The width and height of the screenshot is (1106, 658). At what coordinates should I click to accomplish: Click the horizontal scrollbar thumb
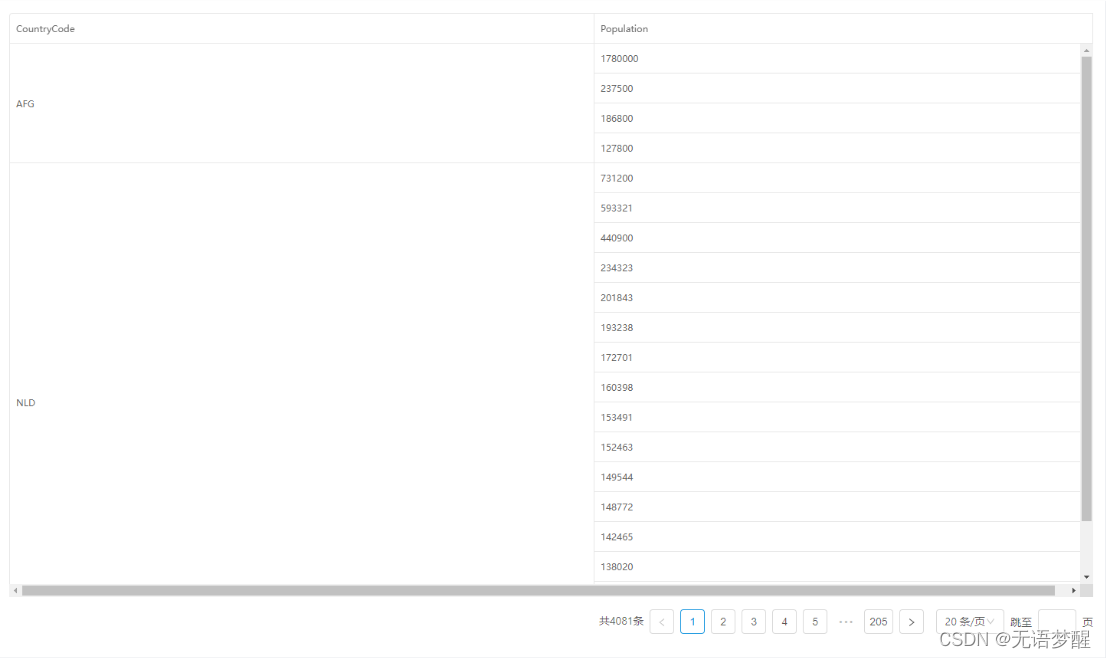538,590
